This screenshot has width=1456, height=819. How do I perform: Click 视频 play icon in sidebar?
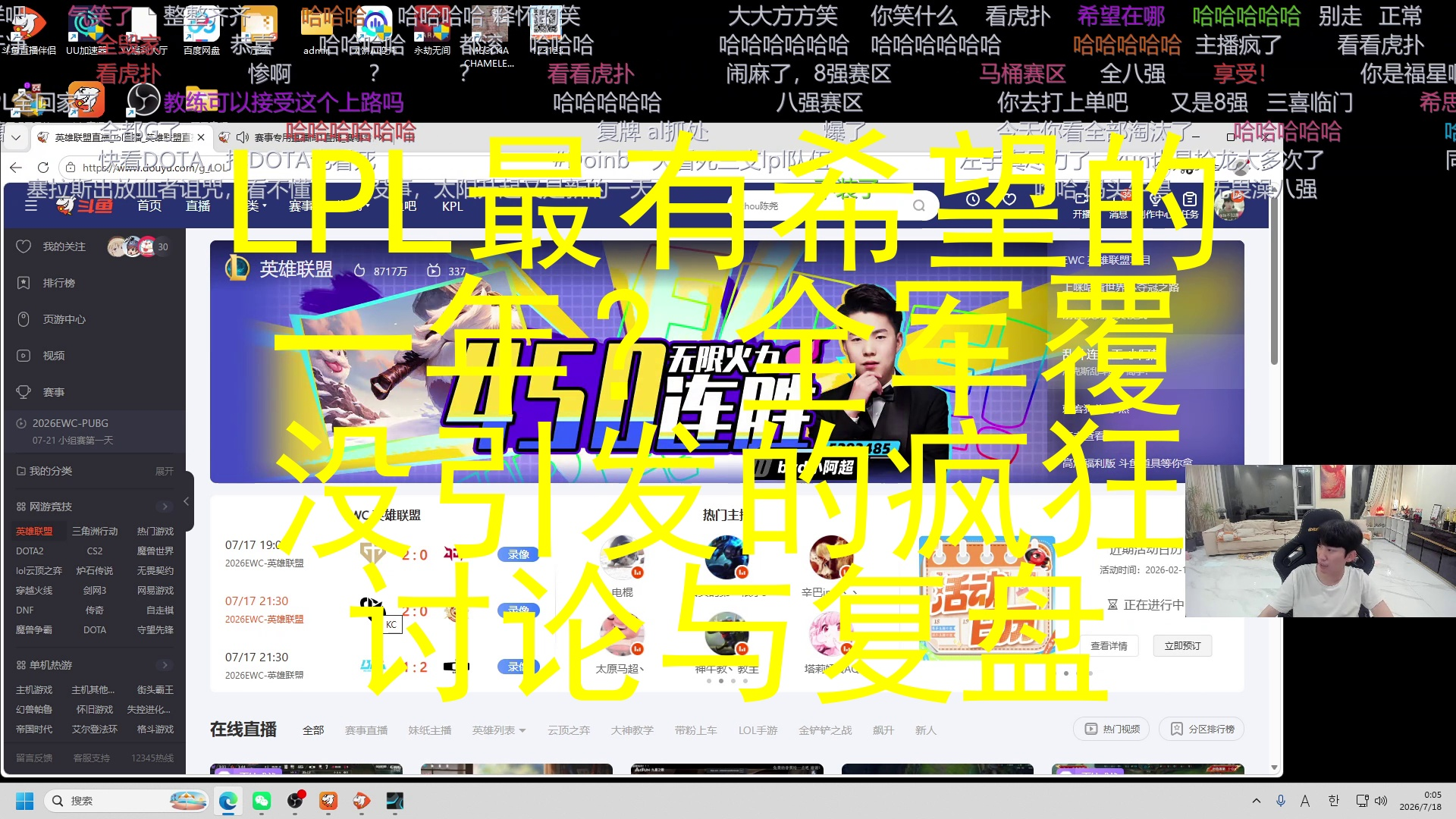(24, 356)
